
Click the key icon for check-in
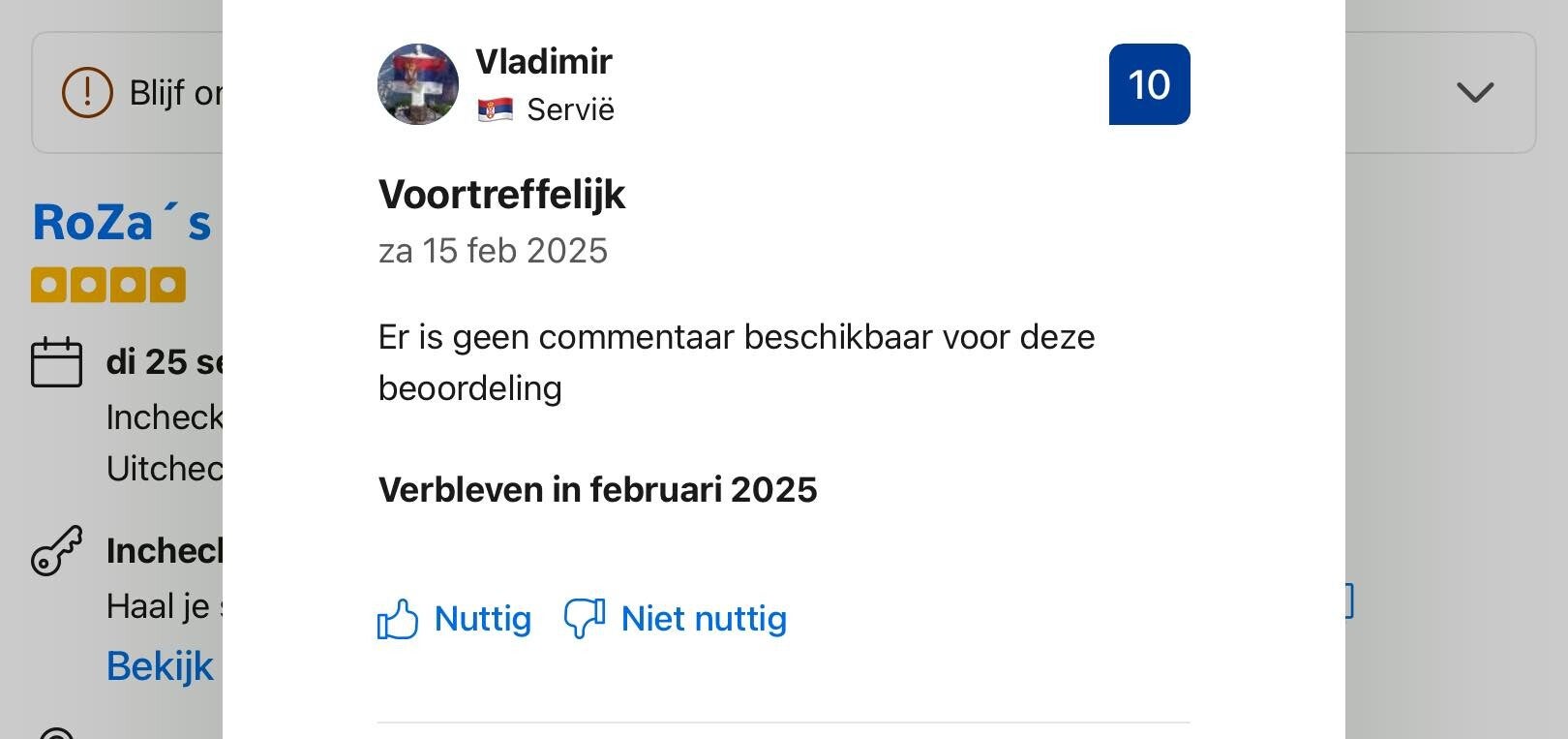(x=56, y=551)
